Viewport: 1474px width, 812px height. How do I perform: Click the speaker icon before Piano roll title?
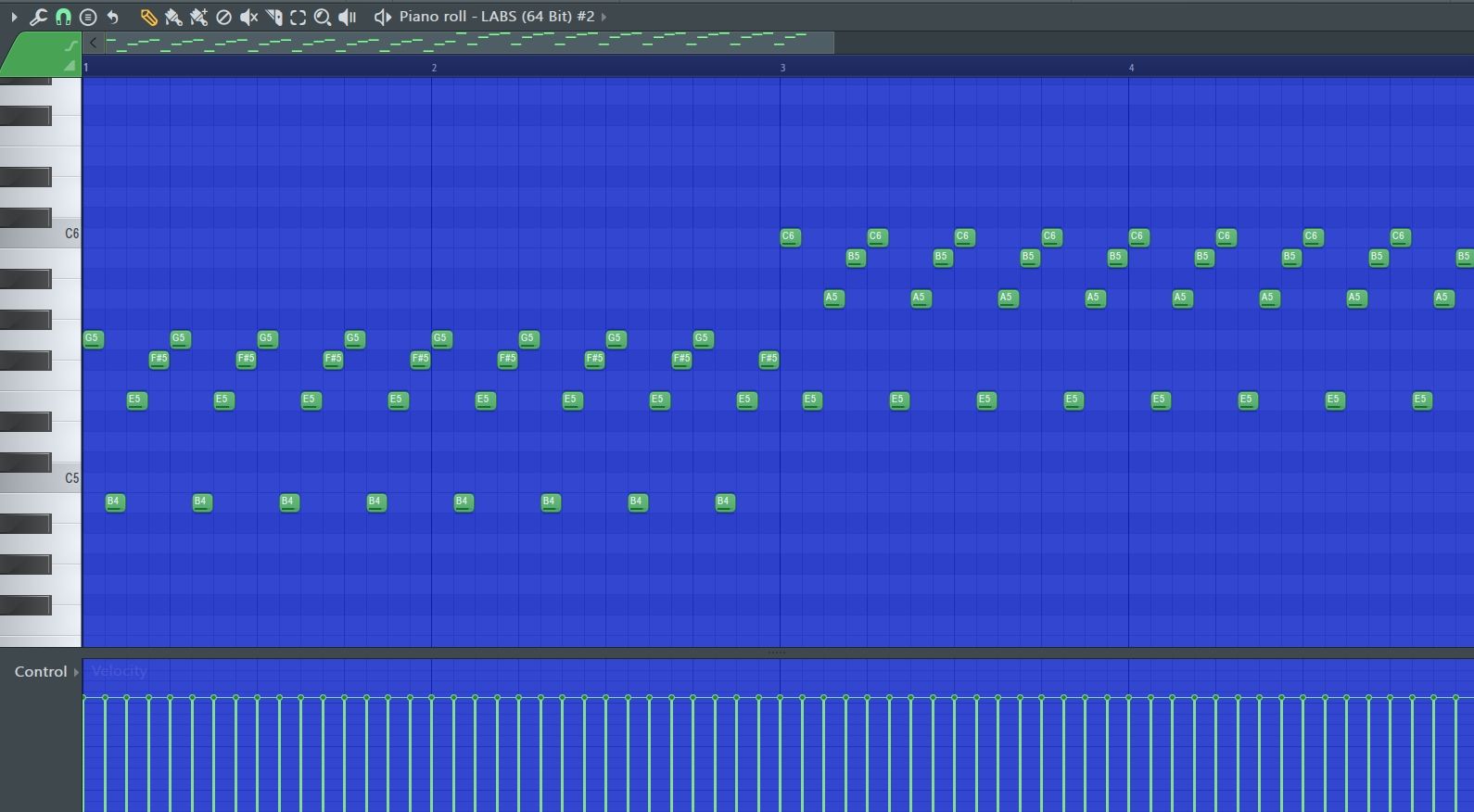click(x=382, y=17)
